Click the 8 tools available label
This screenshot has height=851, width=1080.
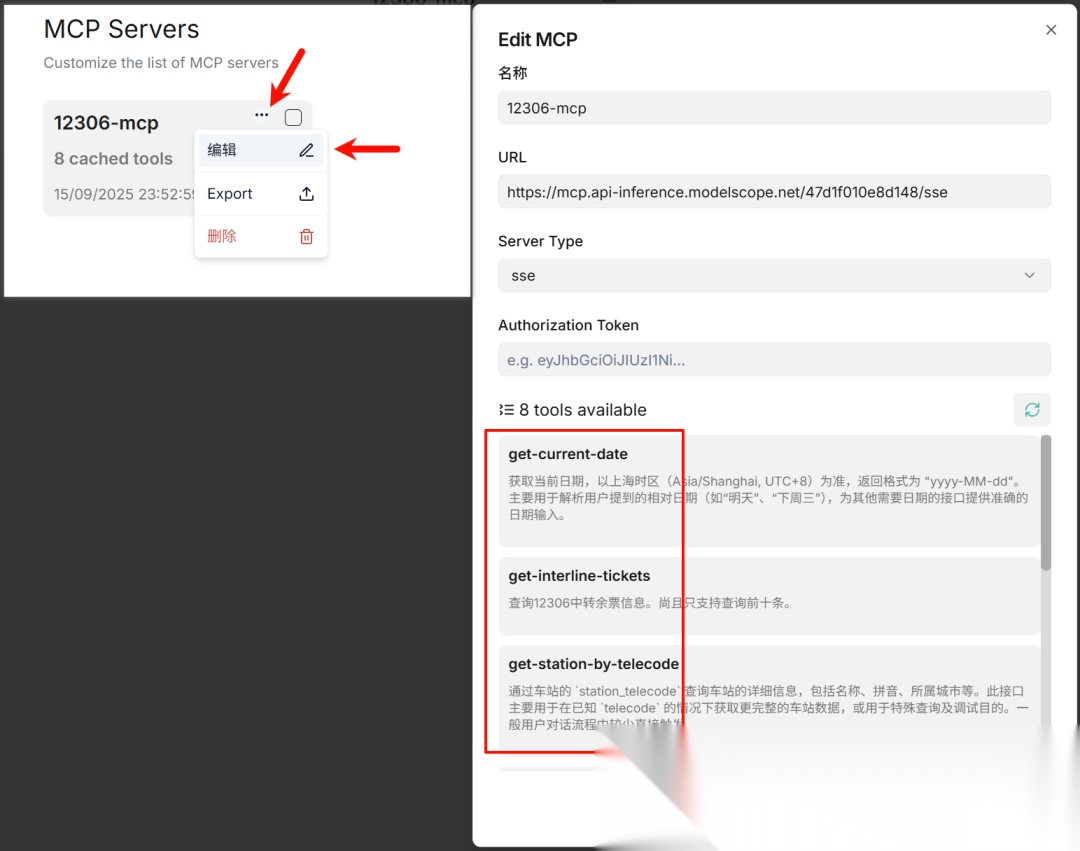click(x=583, y=410)
